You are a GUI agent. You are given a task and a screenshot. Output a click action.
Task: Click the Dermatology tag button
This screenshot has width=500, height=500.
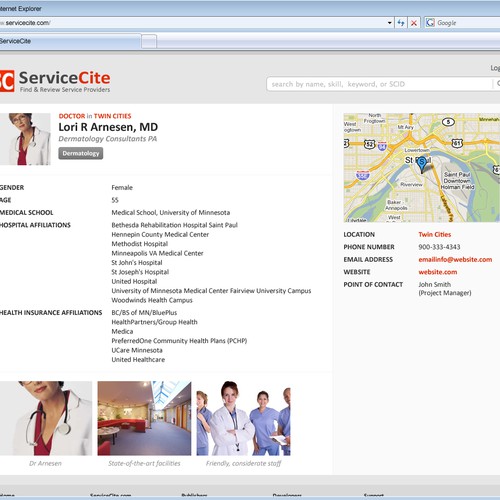pyautogui.click(x=81, y=153)
